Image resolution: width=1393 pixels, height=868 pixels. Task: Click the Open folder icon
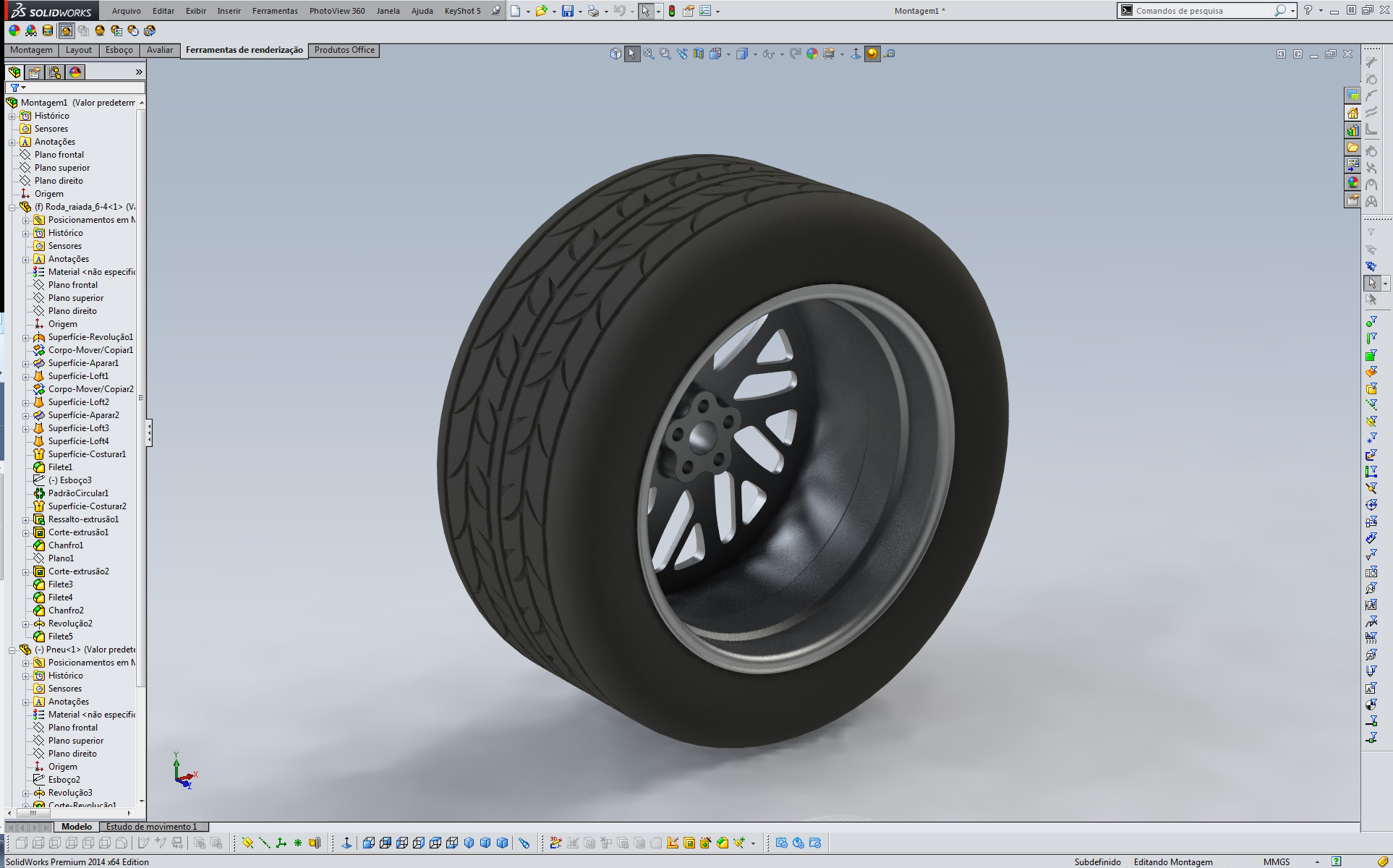click(541, 11)
